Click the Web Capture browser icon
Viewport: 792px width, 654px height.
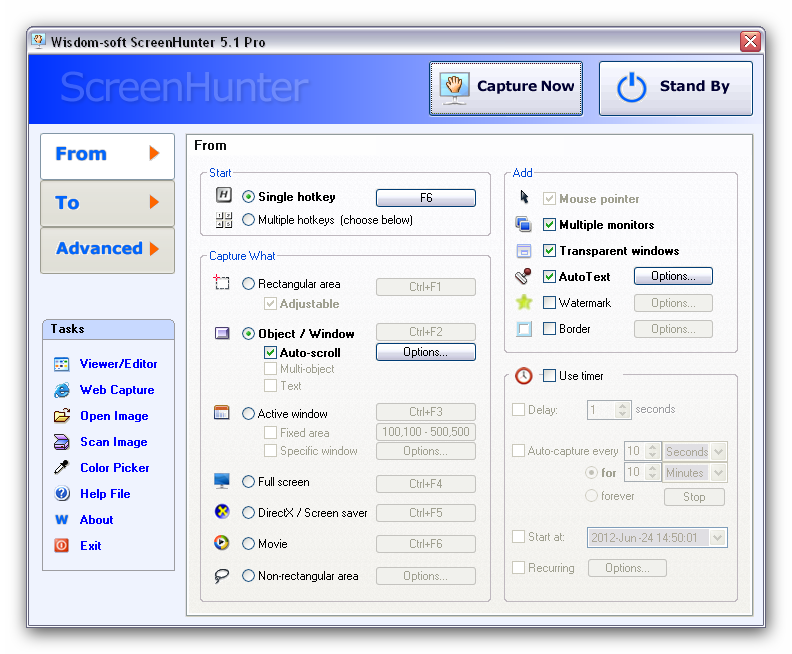pos(62,390)
